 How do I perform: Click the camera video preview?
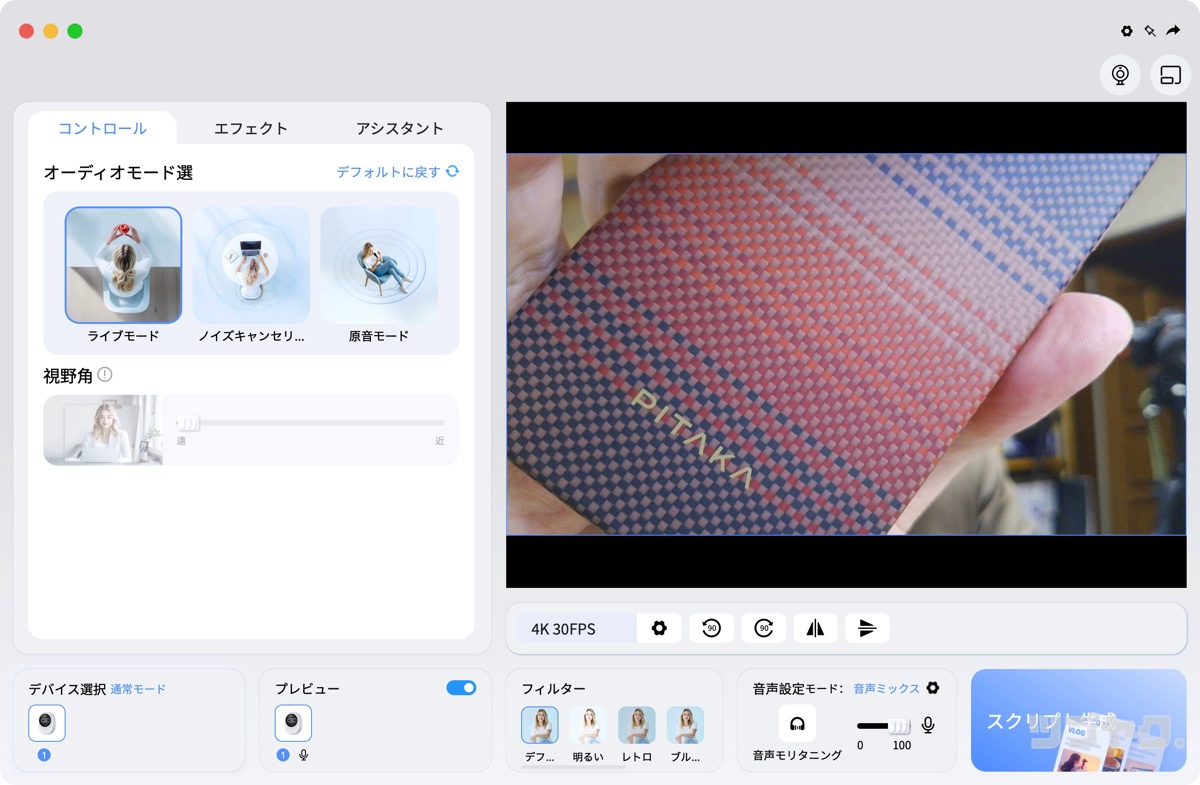tap(846, 344)
